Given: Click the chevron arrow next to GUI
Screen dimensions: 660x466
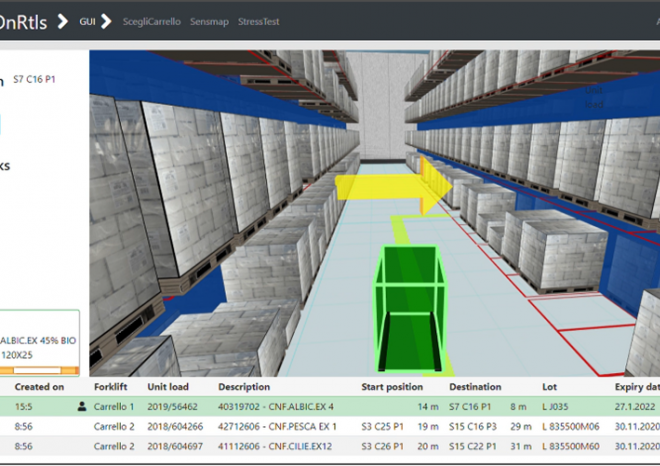Looking at the screenshot, I should pos(106,20).
